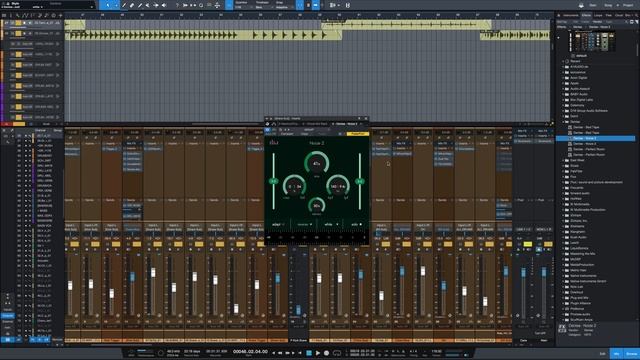Image resolution: width=640 pixels, height=360 pixels.
Task: Click the plugin thumbnail preview in browser
Action: (x=592, y=42)
